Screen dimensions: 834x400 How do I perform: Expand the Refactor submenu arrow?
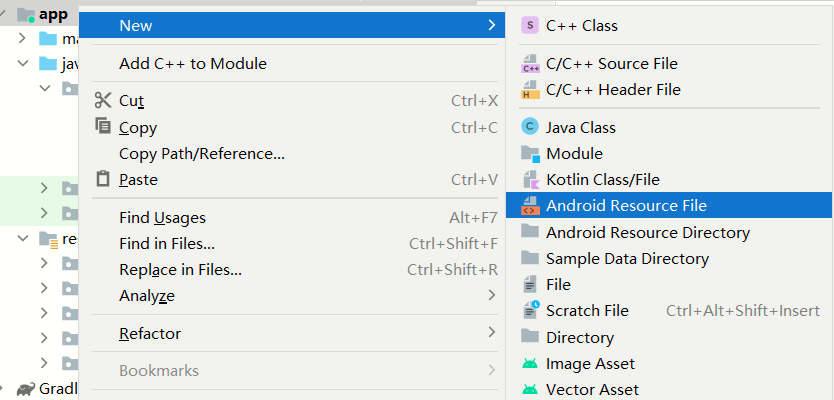(x=491, y=333)
